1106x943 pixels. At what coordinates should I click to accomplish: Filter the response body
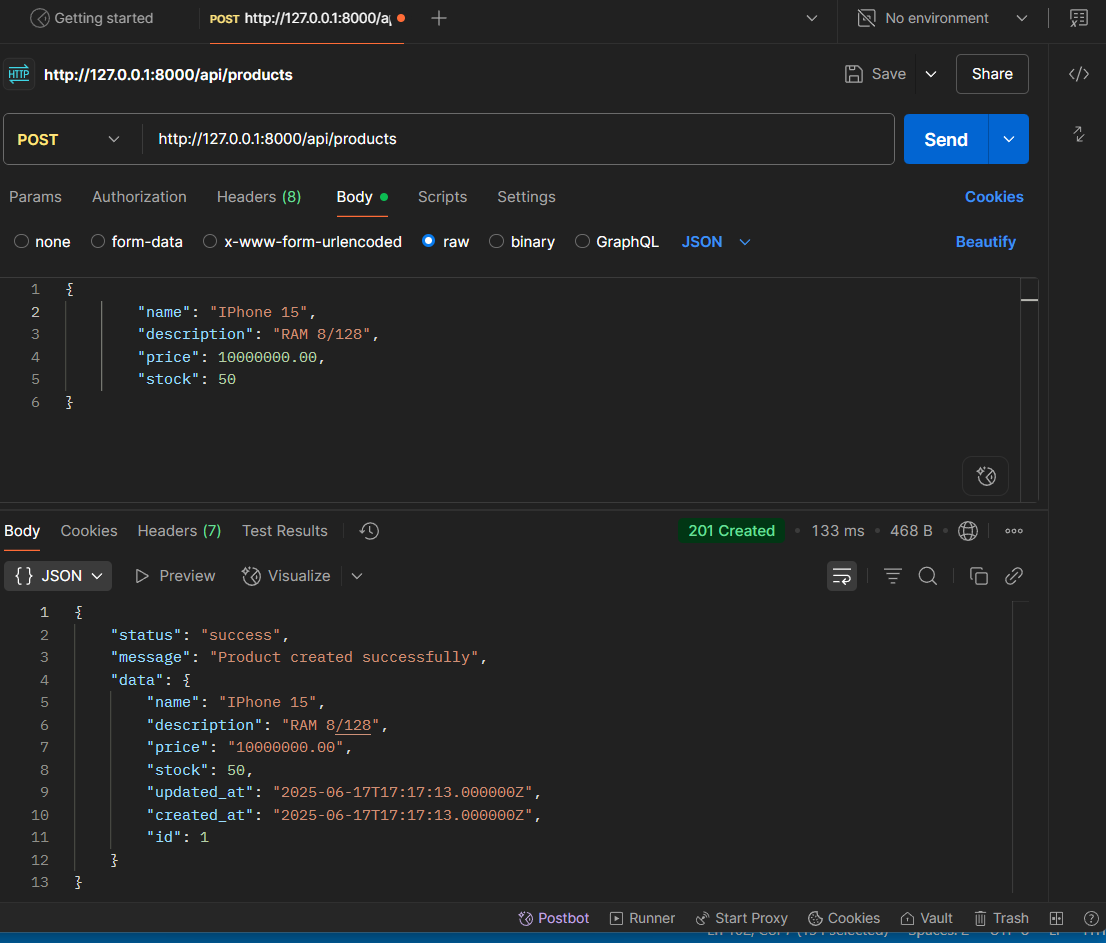(x=892, y=576)
